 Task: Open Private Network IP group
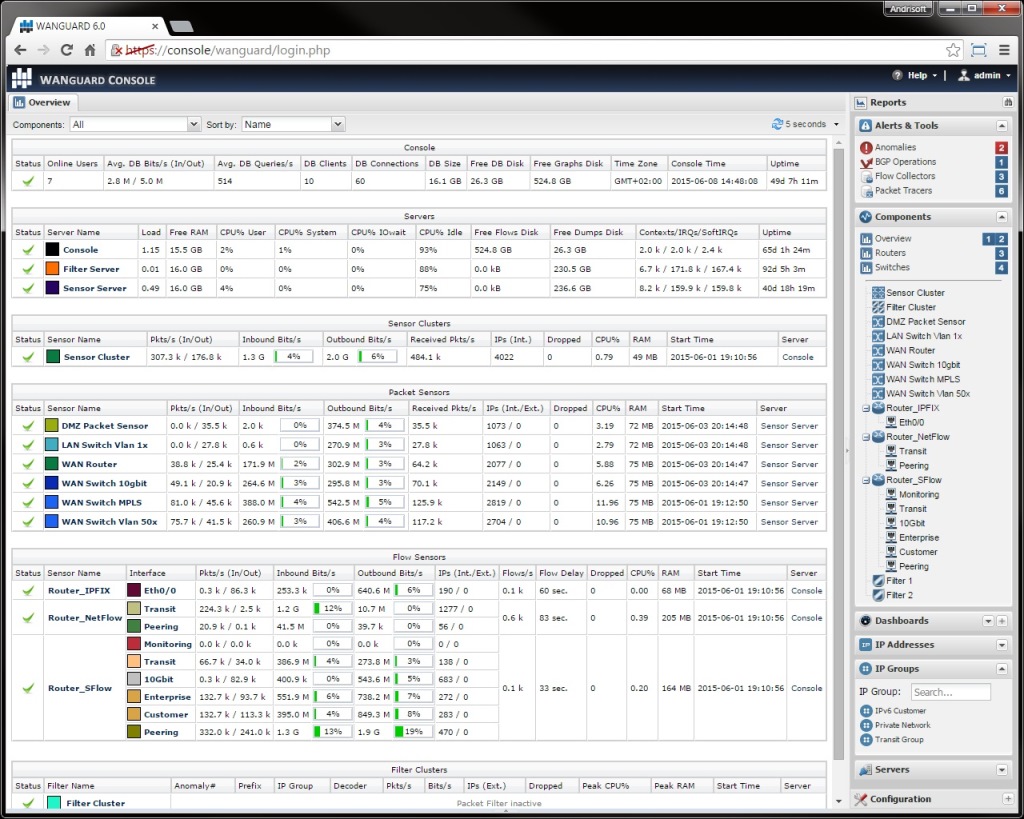[x=903, y=725]
